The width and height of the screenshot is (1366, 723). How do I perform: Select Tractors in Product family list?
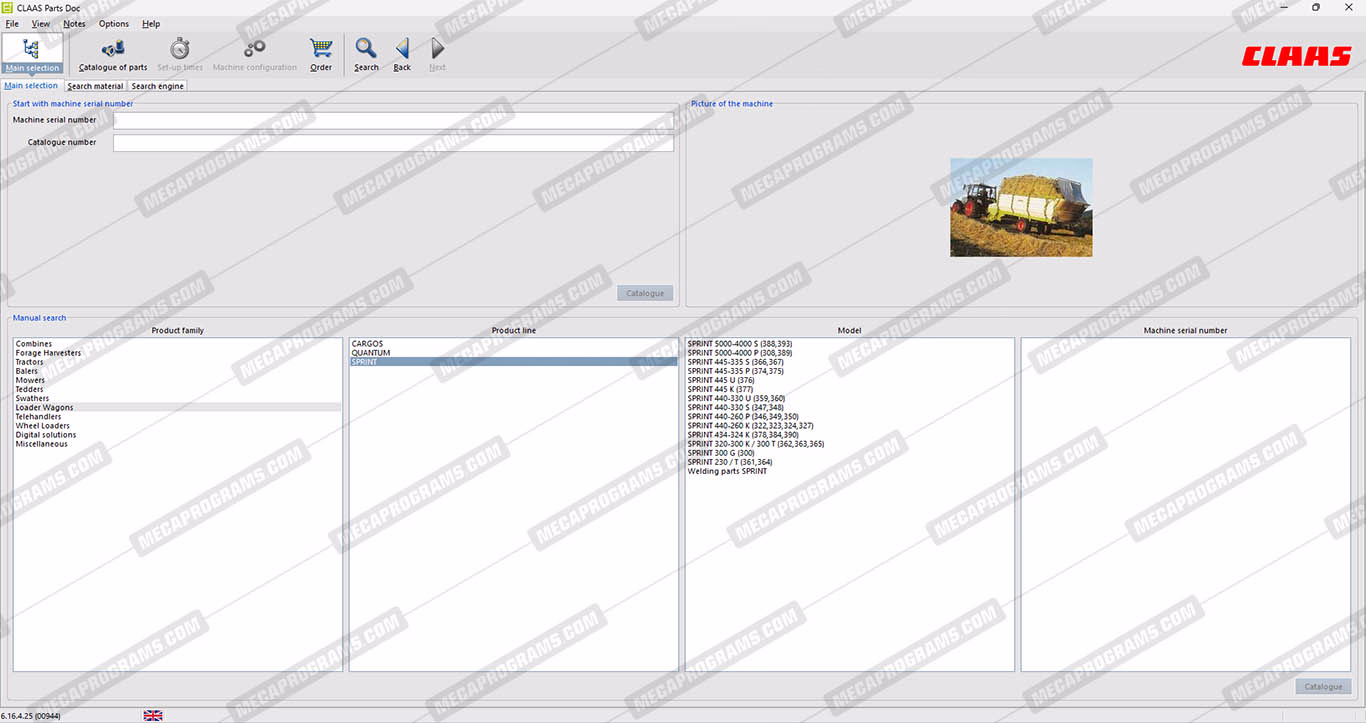(x=177, y=362)
